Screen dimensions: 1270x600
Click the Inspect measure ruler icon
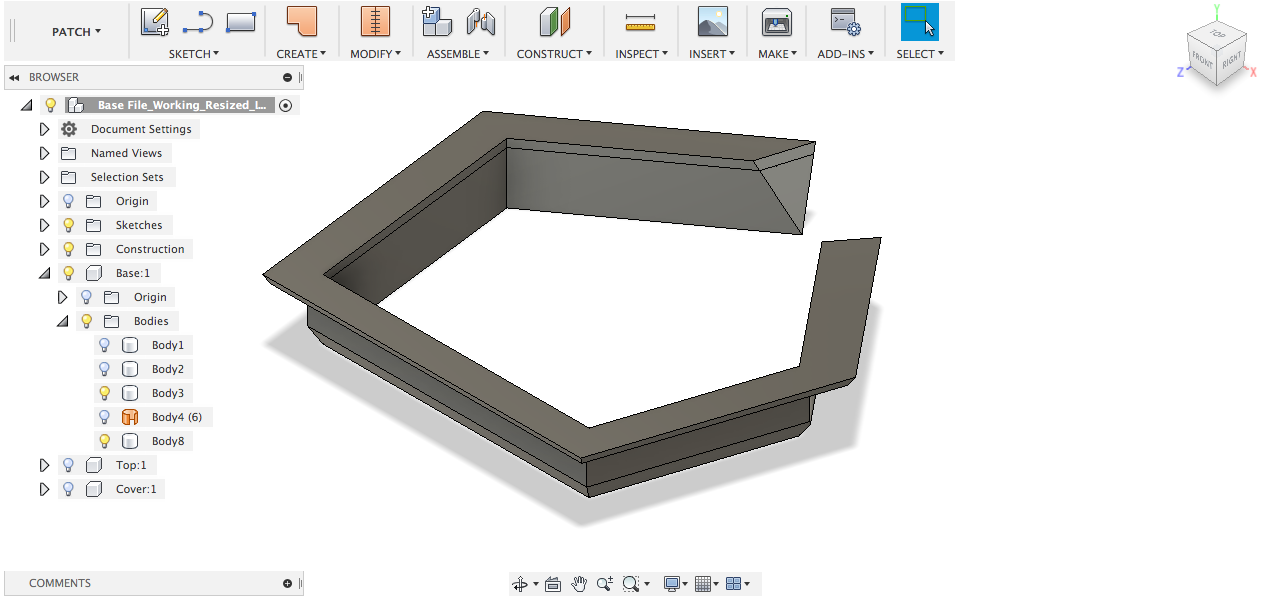coord(640,21)
